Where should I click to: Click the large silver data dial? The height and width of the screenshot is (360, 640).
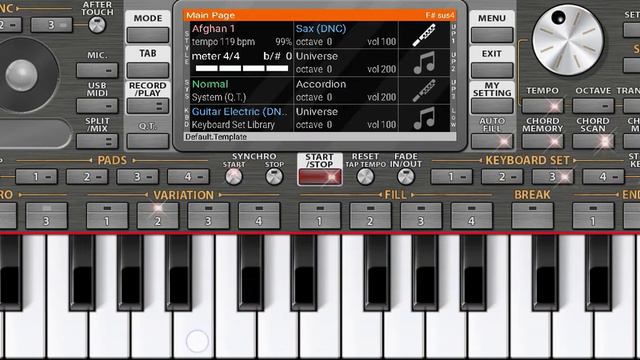(568, 40)
